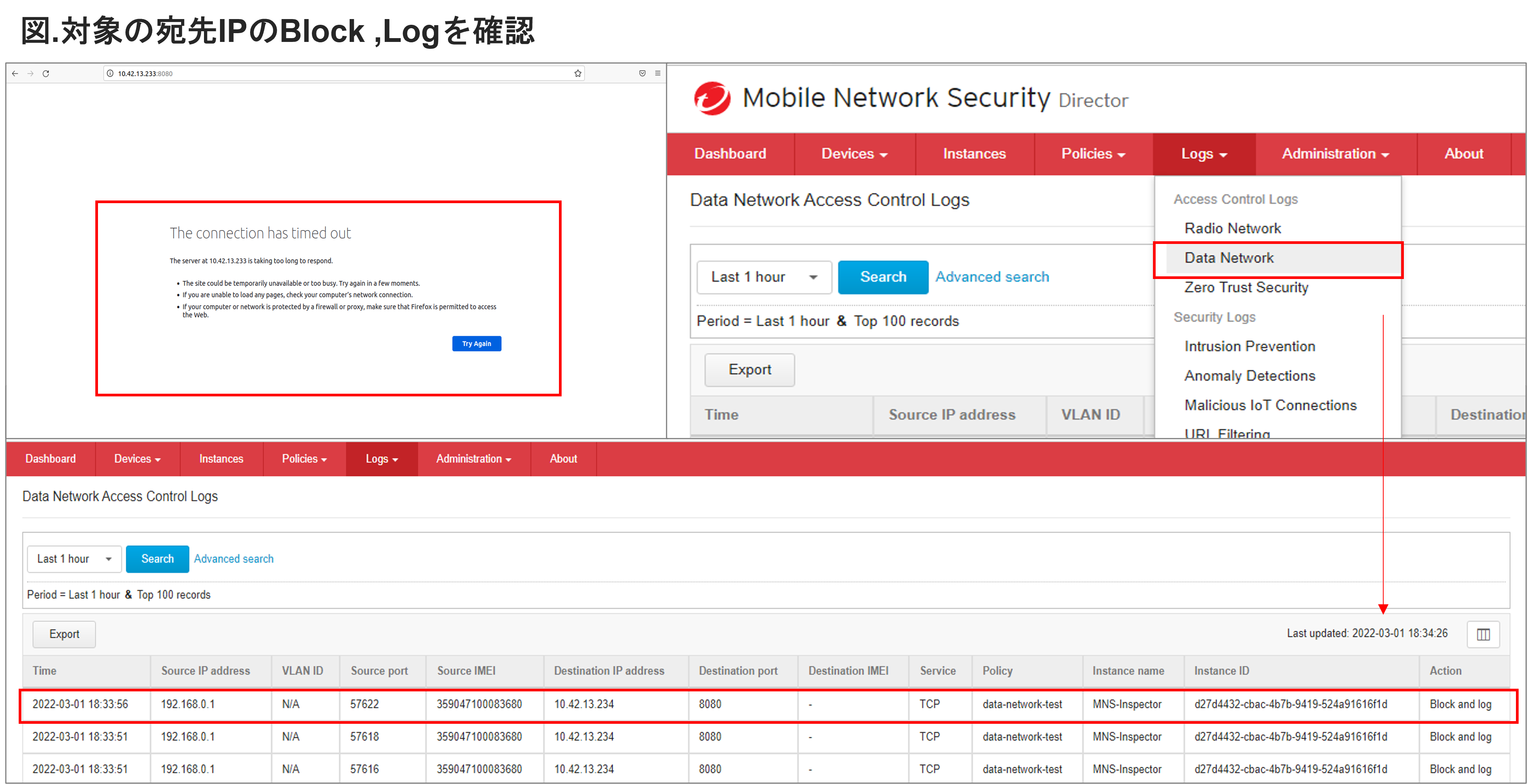Click the log time 2022-03-01 18:33:56

point(80,704)
